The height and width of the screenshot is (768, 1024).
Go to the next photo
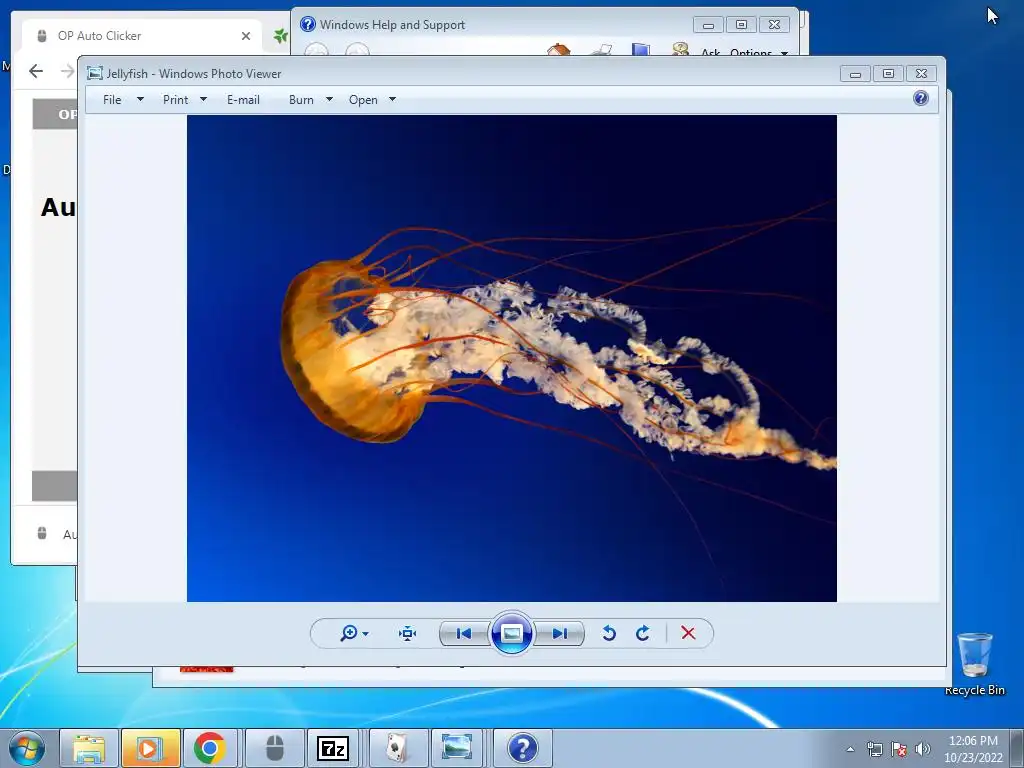coord(559,633)
